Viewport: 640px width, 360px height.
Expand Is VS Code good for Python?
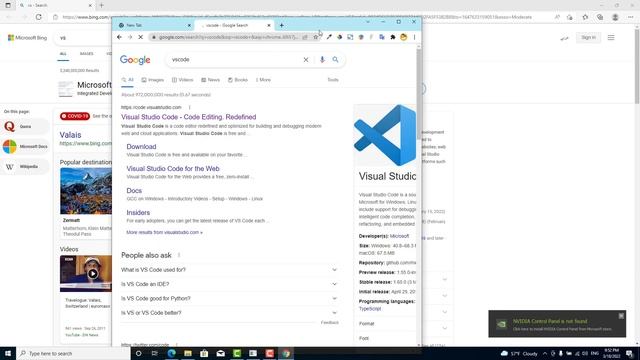[x=229, y=298]
